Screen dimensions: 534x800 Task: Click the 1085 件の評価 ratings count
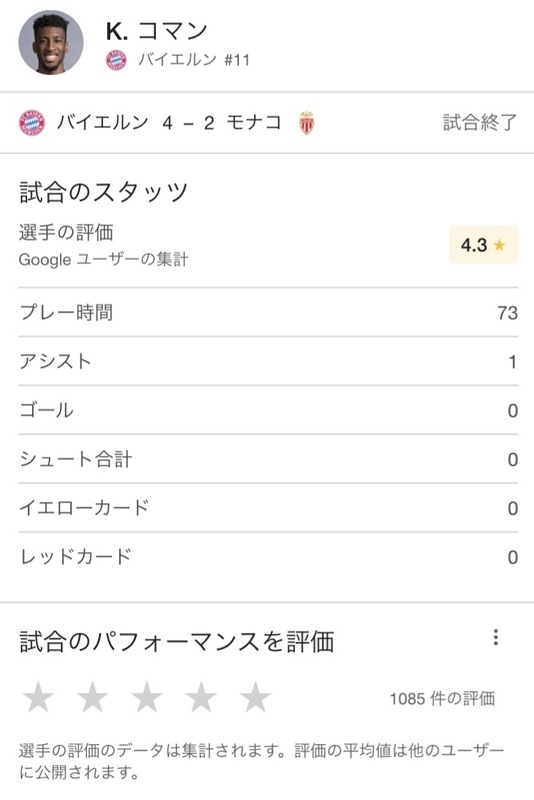coord(442,698)
